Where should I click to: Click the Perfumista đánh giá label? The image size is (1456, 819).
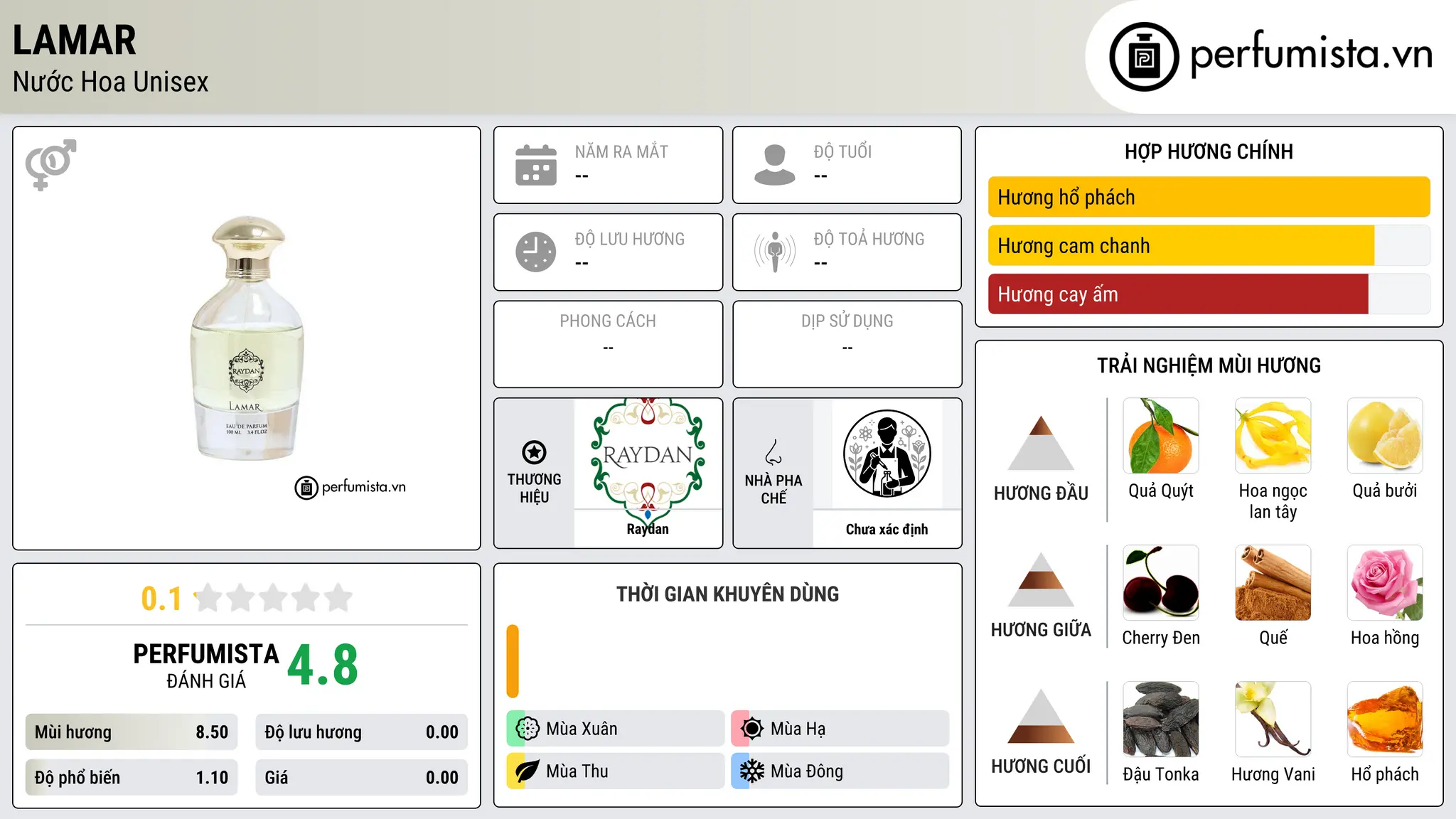[x=206, y=665]
